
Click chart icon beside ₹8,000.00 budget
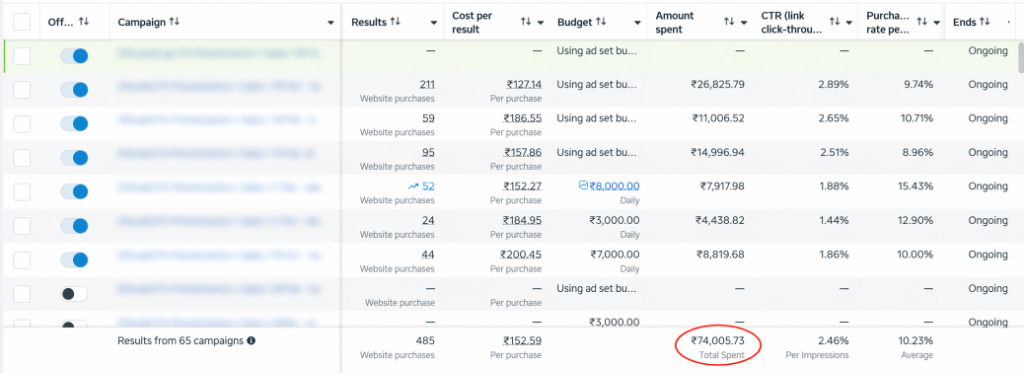[584, 186]
